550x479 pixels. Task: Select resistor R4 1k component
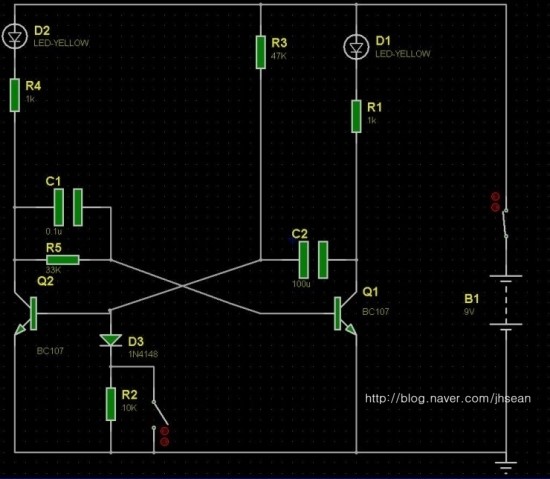click(14, 95)
